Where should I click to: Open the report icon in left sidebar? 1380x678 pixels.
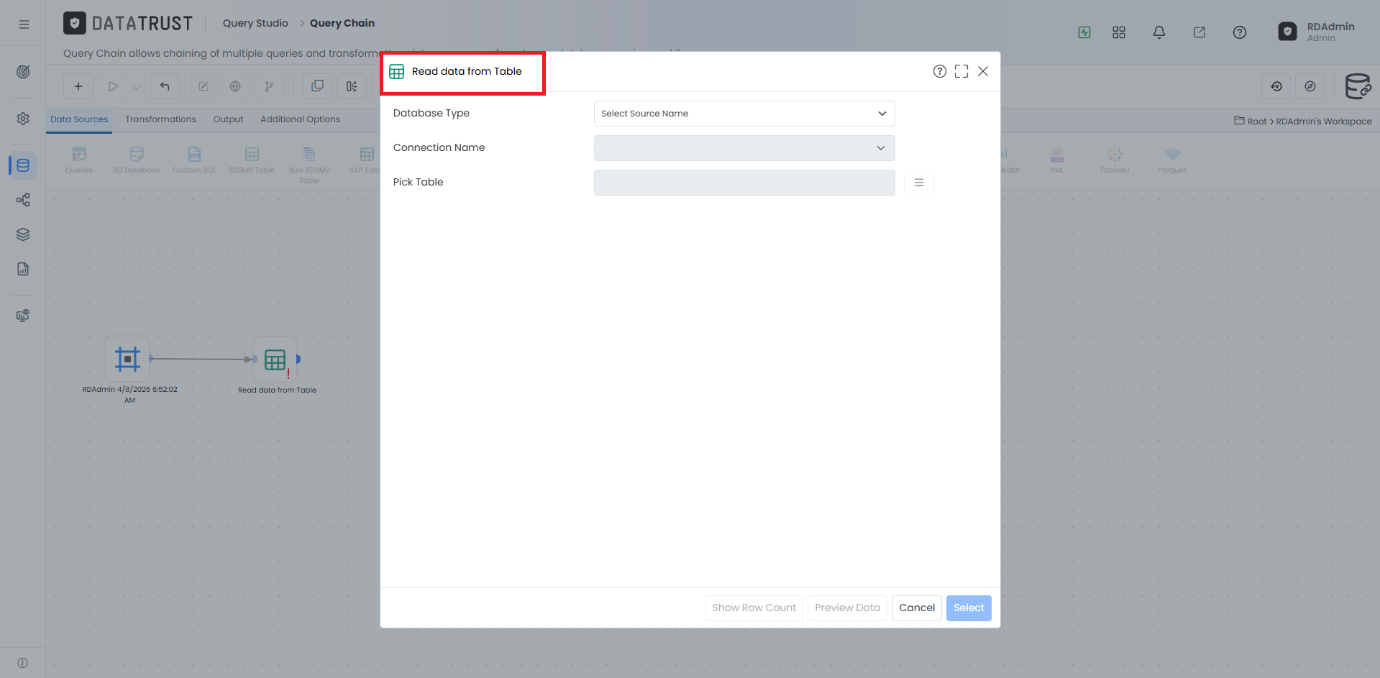pos(23,269)
